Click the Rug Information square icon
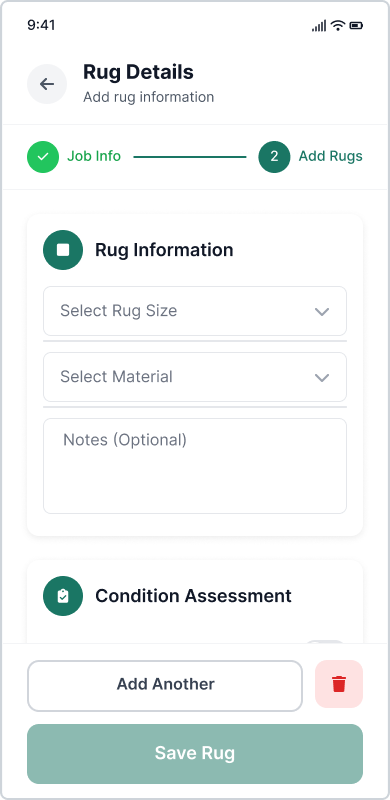Screen dimensions: 390x800 click(63, 250)
